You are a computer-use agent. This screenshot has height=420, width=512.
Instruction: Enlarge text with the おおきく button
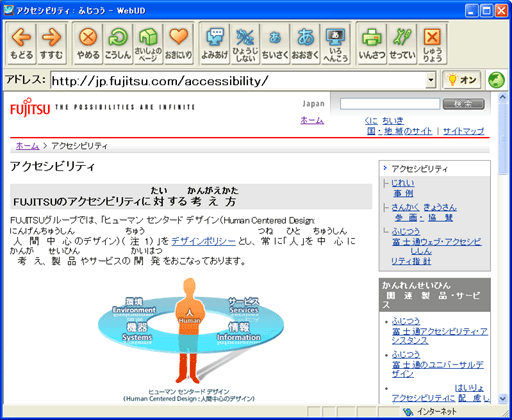pyautogui.click(x=305, y=44)
